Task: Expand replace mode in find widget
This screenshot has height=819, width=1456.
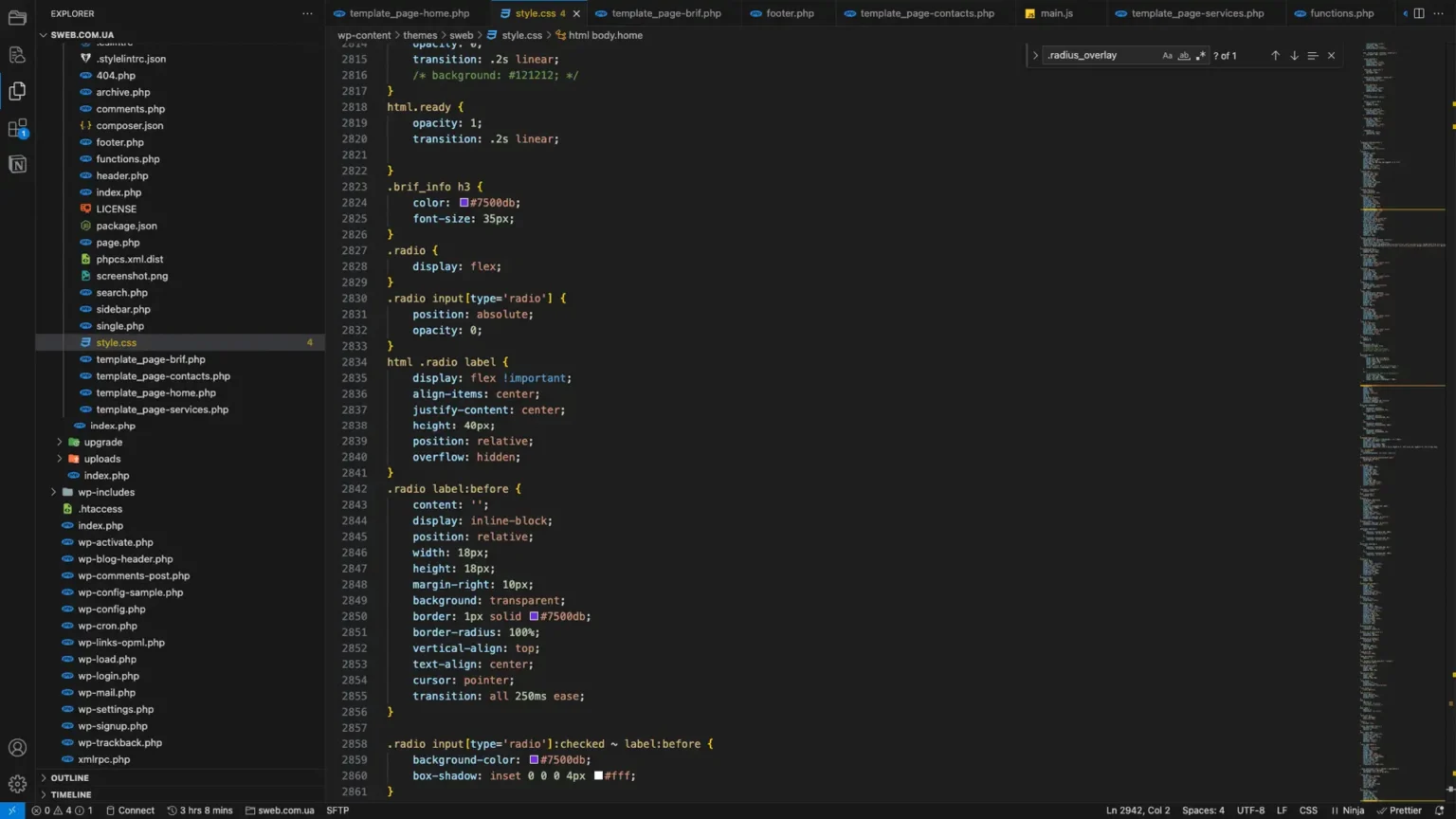Action: pos(1034,55)
